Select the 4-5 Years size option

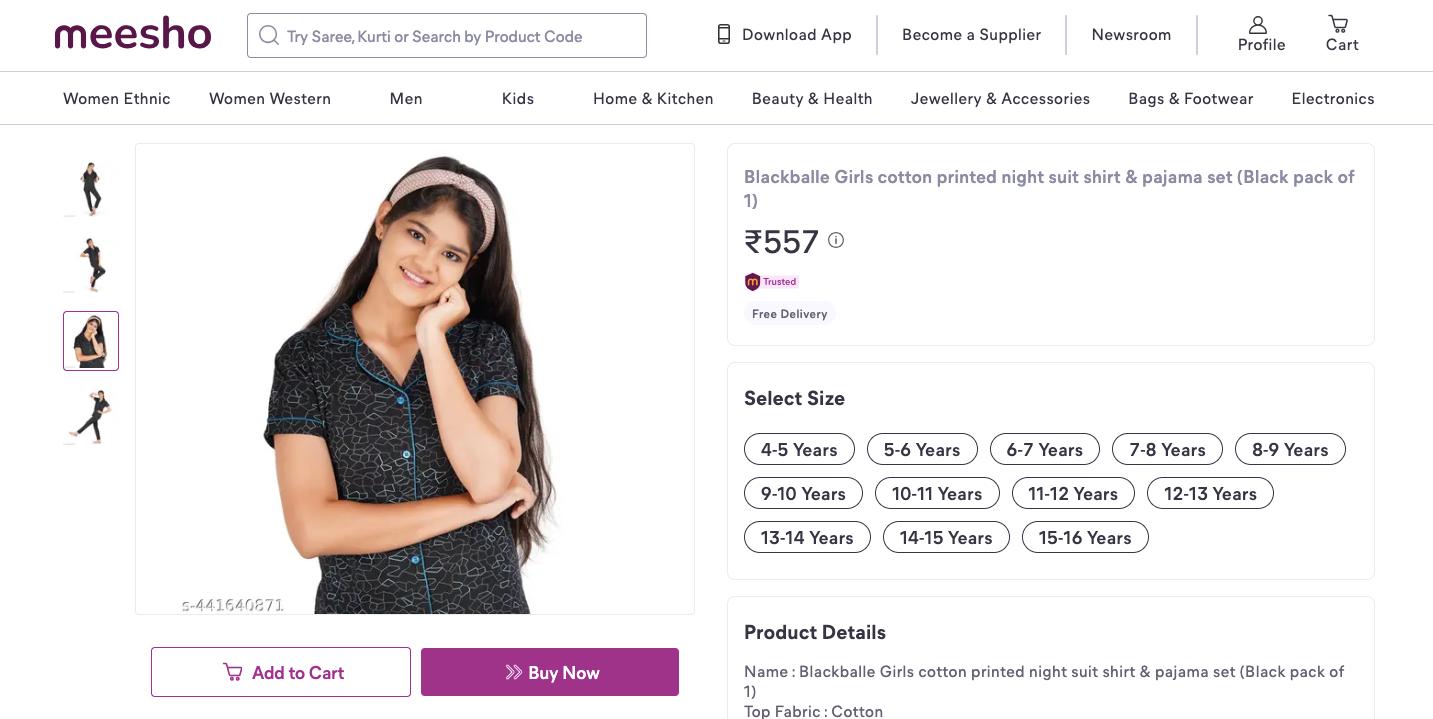799,450
